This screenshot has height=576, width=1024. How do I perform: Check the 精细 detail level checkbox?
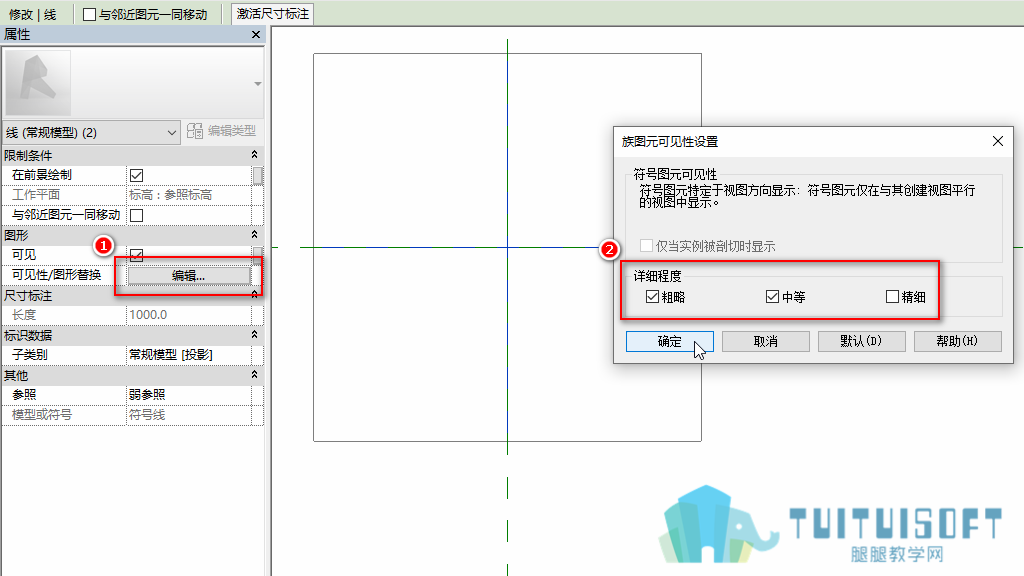click(893, 296)
